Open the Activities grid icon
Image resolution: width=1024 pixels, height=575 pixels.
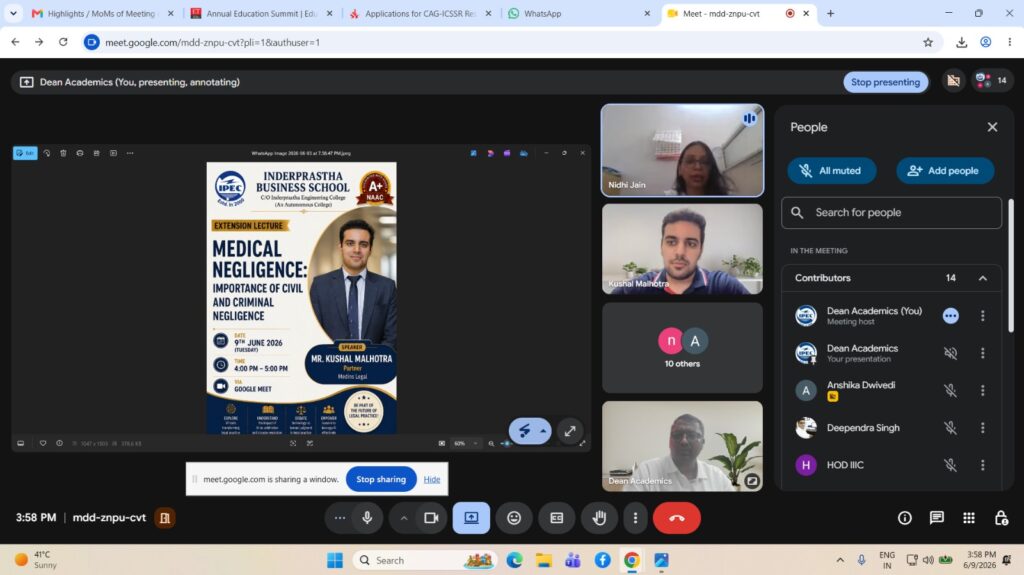click(968, 518)
